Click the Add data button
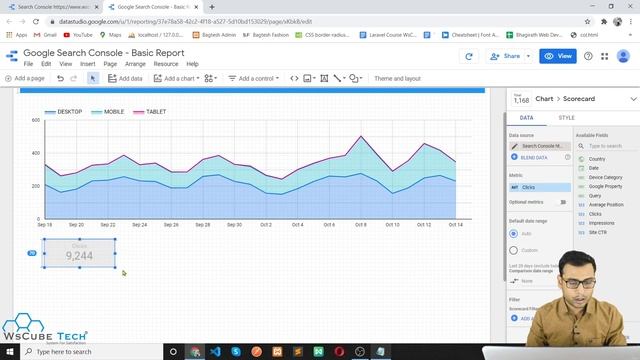The height and width of the screenshot is (360, 640). coord(125,78)
